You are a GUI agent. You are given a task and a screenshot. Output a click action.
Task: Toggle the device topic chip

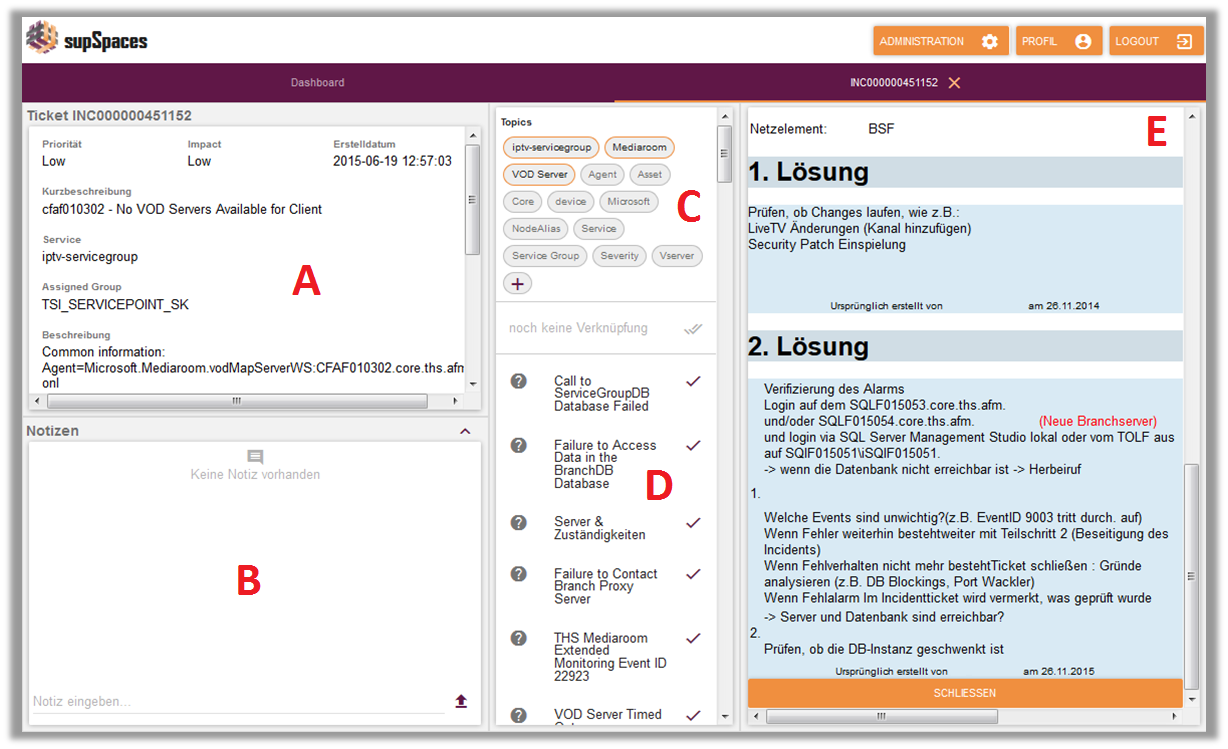click(571, 201)
